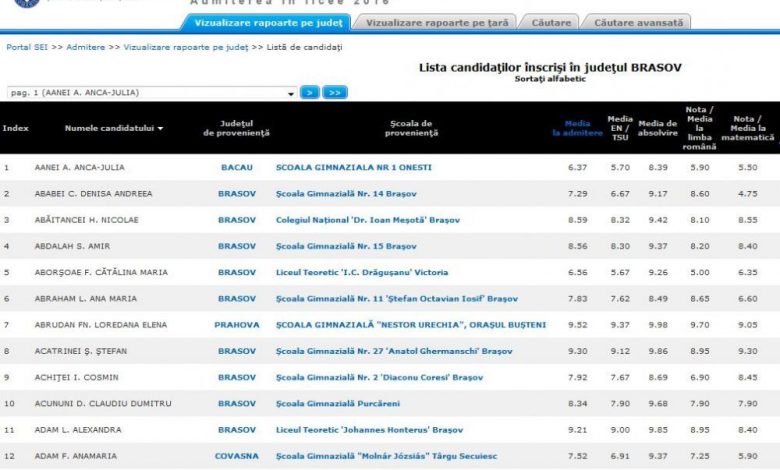Open BRASOV link for ABABEI C. DENISA

tap(237, 194)
